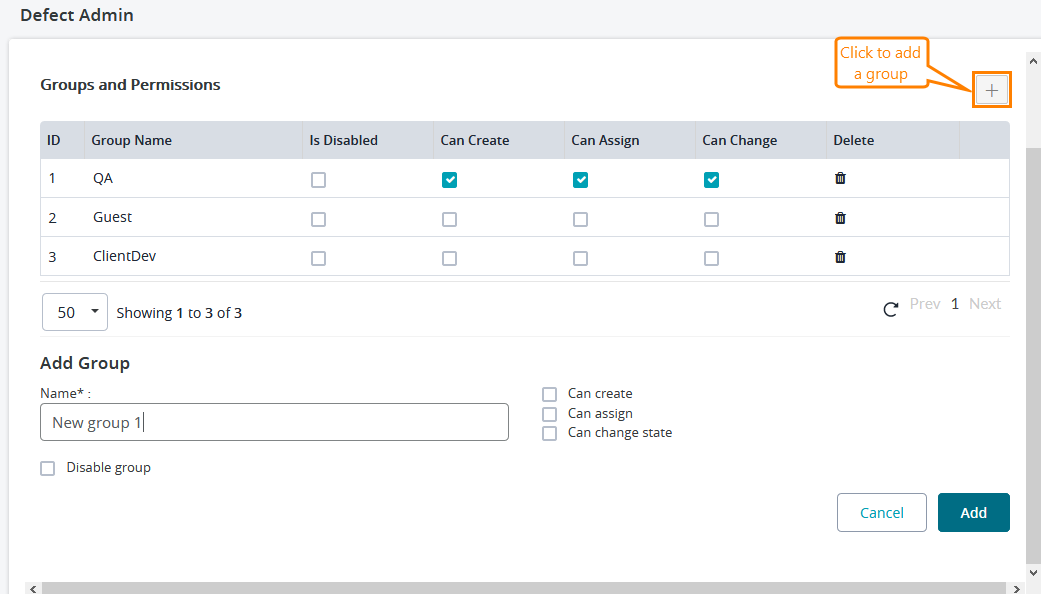Sort by Group Name column header
This screenshot has width=1041, height=594.
[x=131, y=140]
